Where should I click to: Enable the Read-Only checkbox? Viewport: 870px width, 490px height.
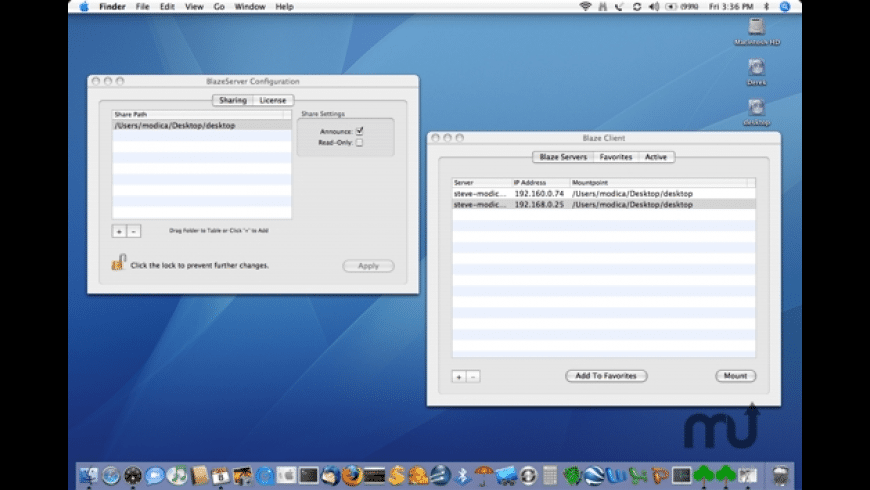tap(360, 143)
